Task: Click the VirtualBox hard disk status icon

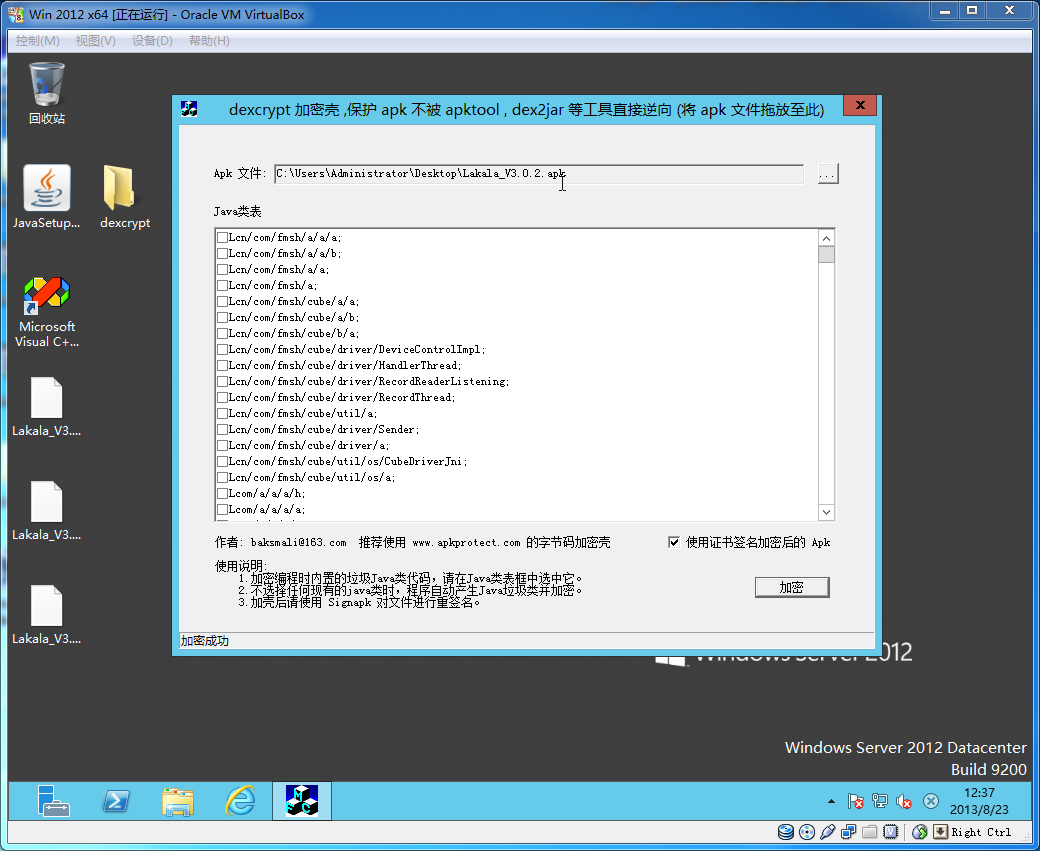Action: coord(786,832)
